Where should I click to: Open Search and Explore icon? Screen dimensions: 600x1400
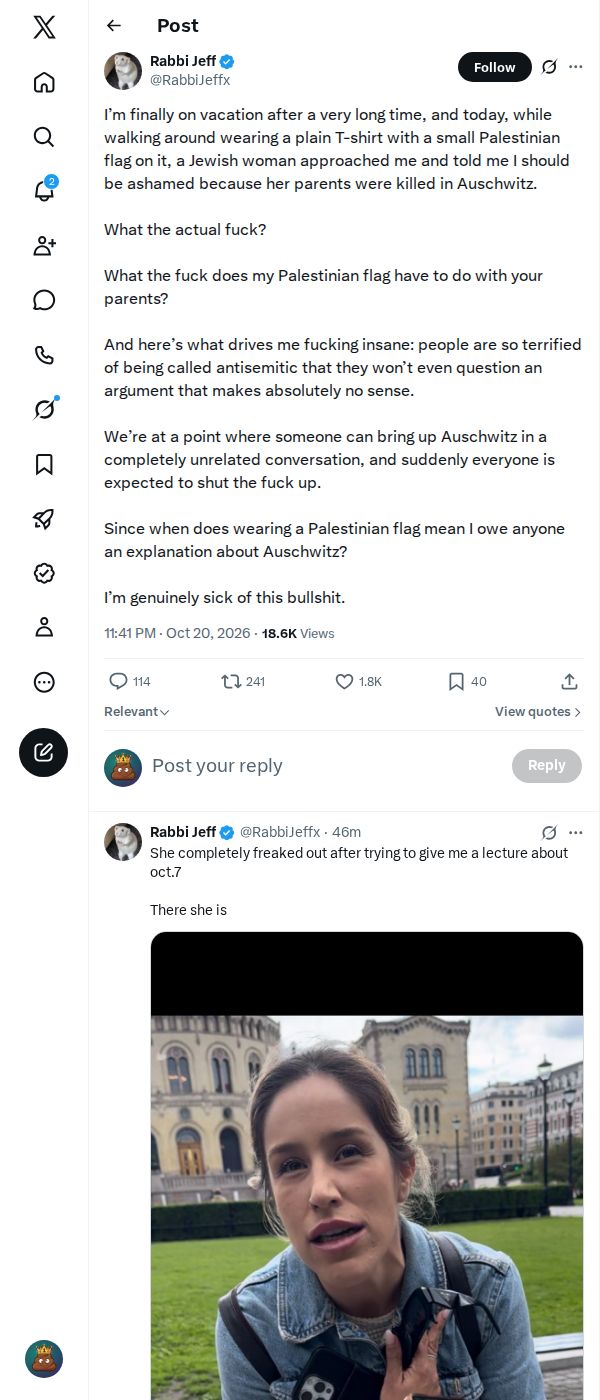coord(44,137)
